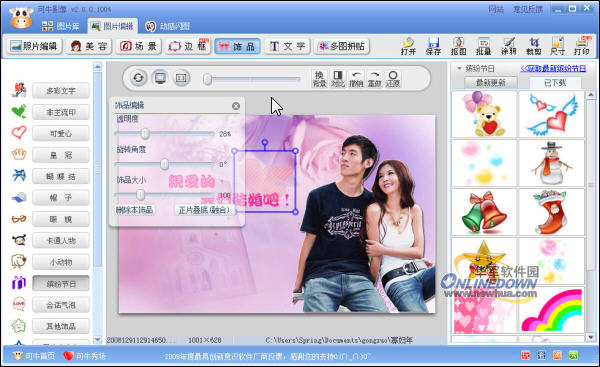
Task: Click the rotate icon above the canvas
Action: 138,78
